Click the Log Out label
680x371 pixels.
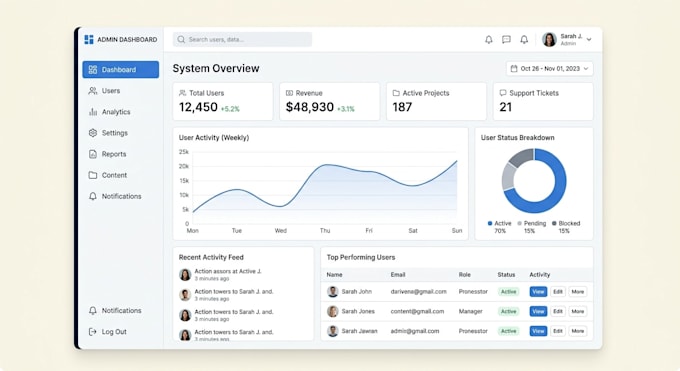[x=114, y=332]
